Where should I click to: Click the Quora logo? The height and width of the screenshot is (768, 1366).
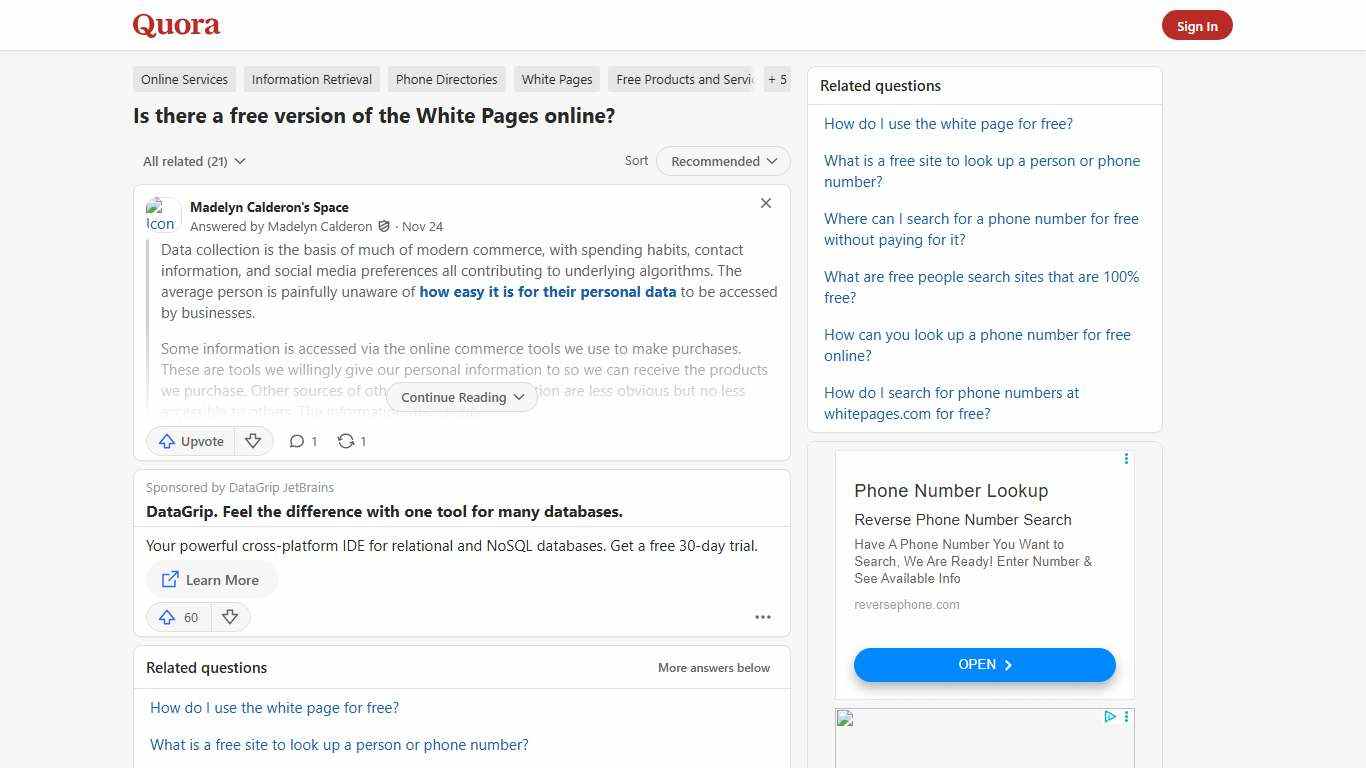click(175, 25)
